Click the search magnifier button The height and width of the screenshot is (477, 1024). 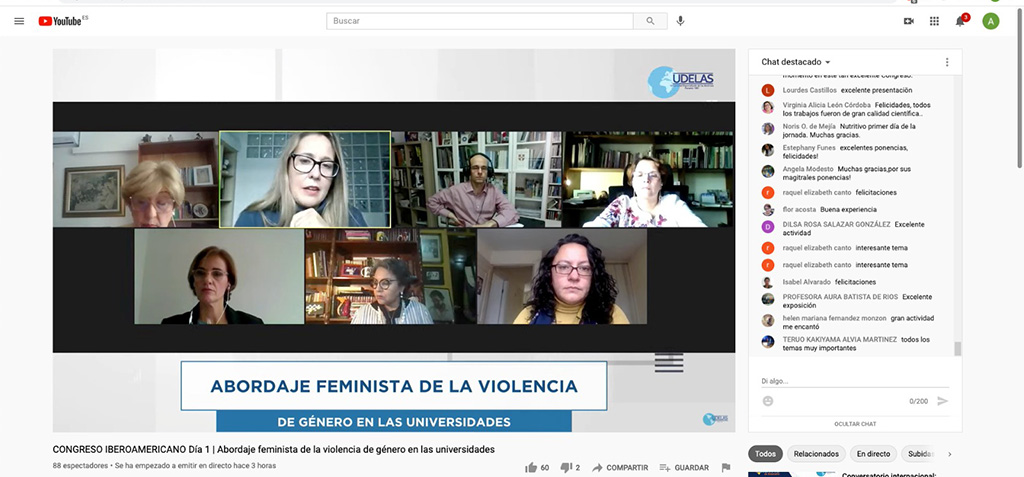point(650,21)
